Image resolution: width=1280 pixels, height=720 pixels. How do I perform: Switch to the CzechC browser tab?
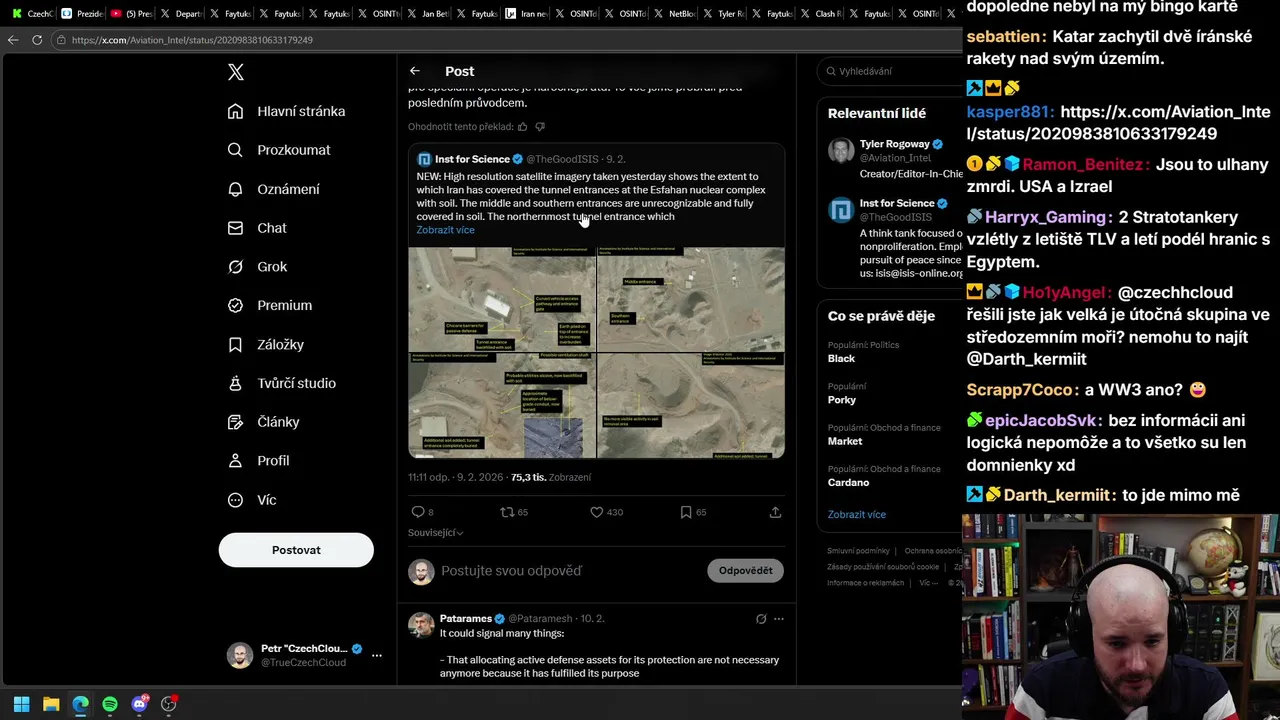(x=31, y=14)
